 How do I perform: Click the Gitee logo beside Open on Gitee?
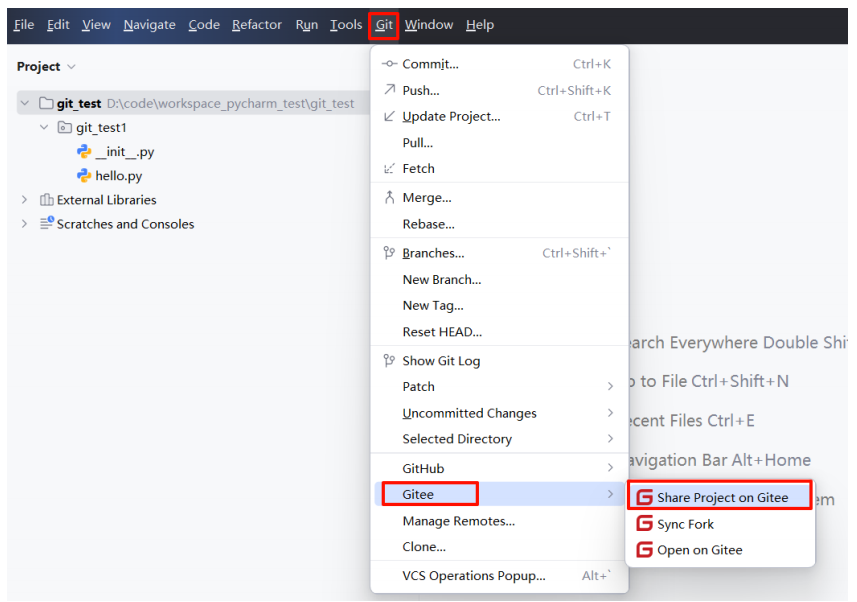click(645, 550)
